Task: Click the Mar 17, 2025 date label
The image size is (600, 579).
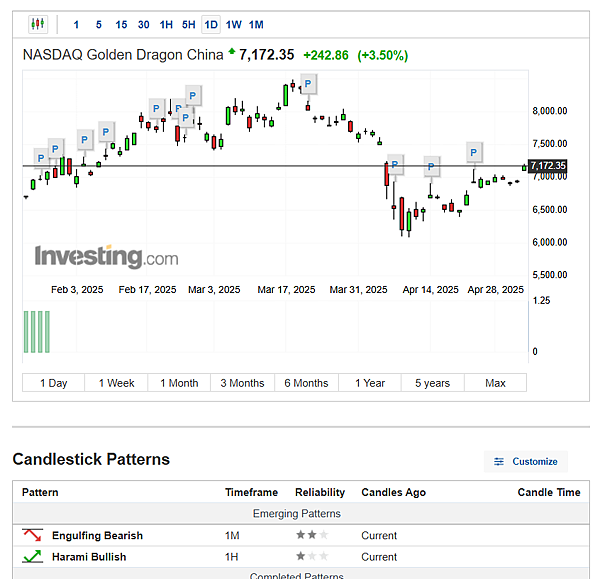Action: (x=286, y=290)
